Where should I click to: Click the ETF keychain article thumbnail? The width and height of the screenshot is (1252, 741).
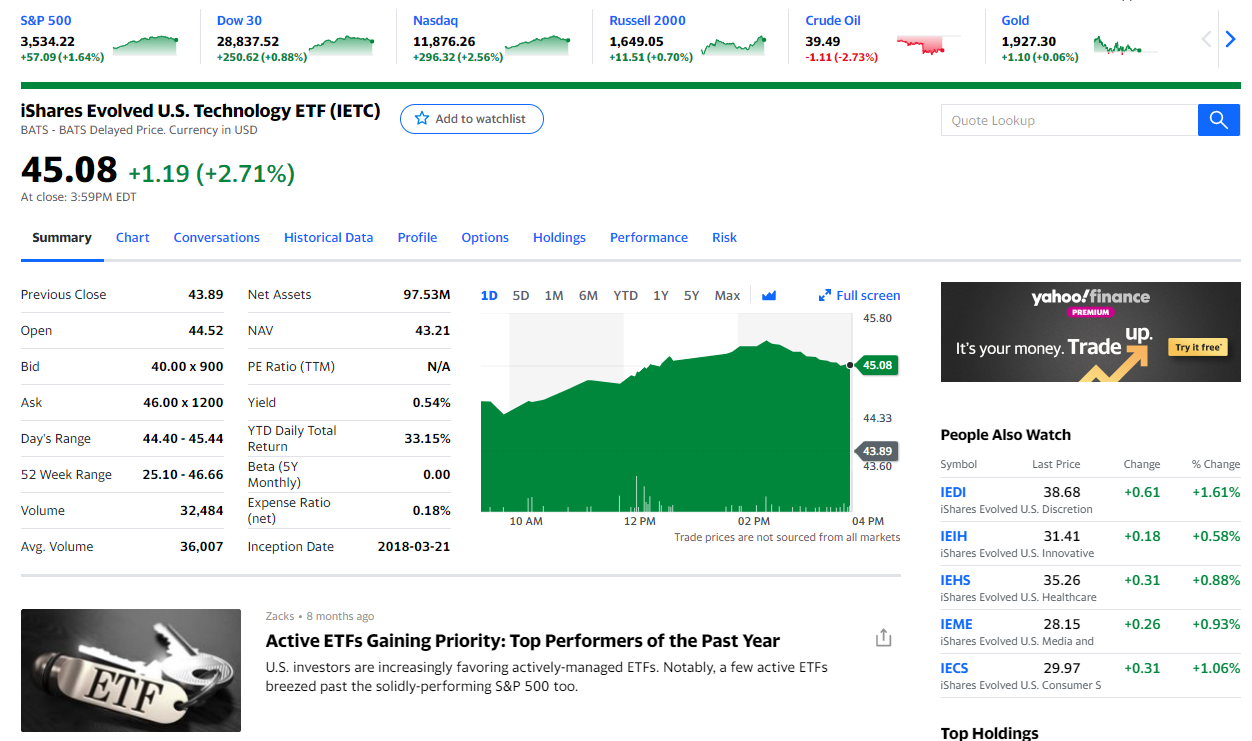131,670
